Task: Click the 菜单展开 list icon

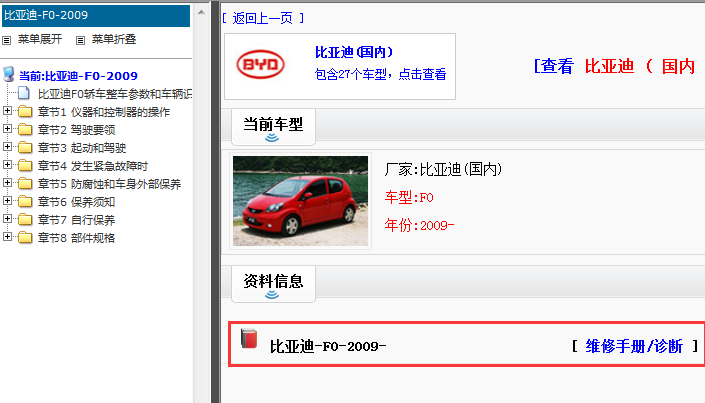Action: click(x=6, y=40)
